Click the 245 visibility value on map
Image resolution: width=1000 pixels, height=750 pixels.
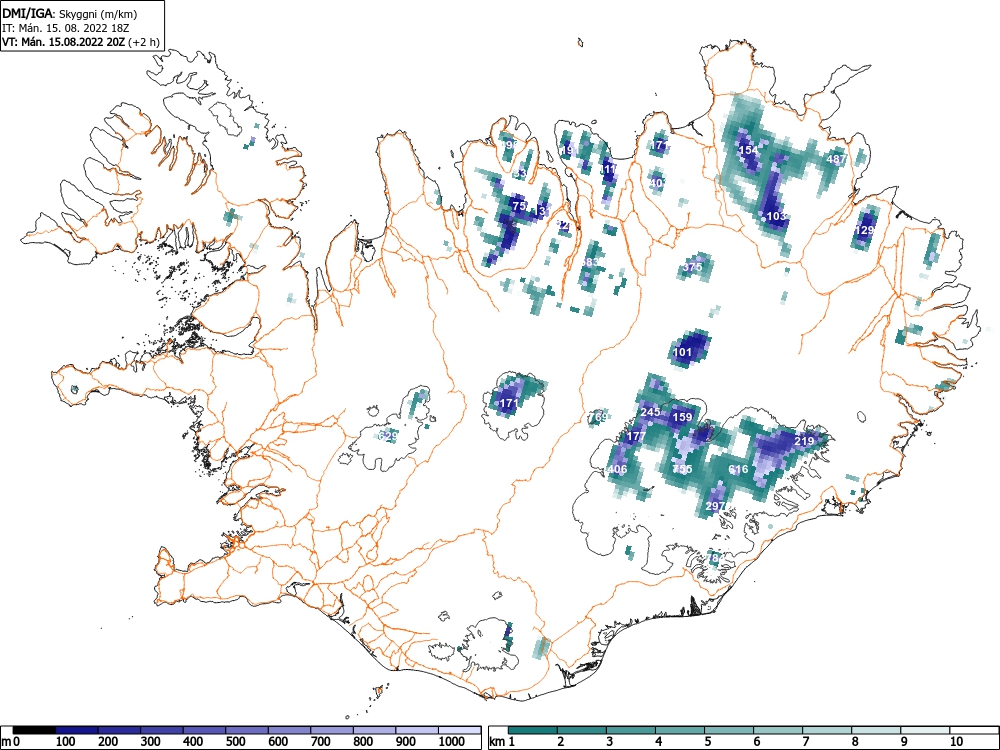650,412
